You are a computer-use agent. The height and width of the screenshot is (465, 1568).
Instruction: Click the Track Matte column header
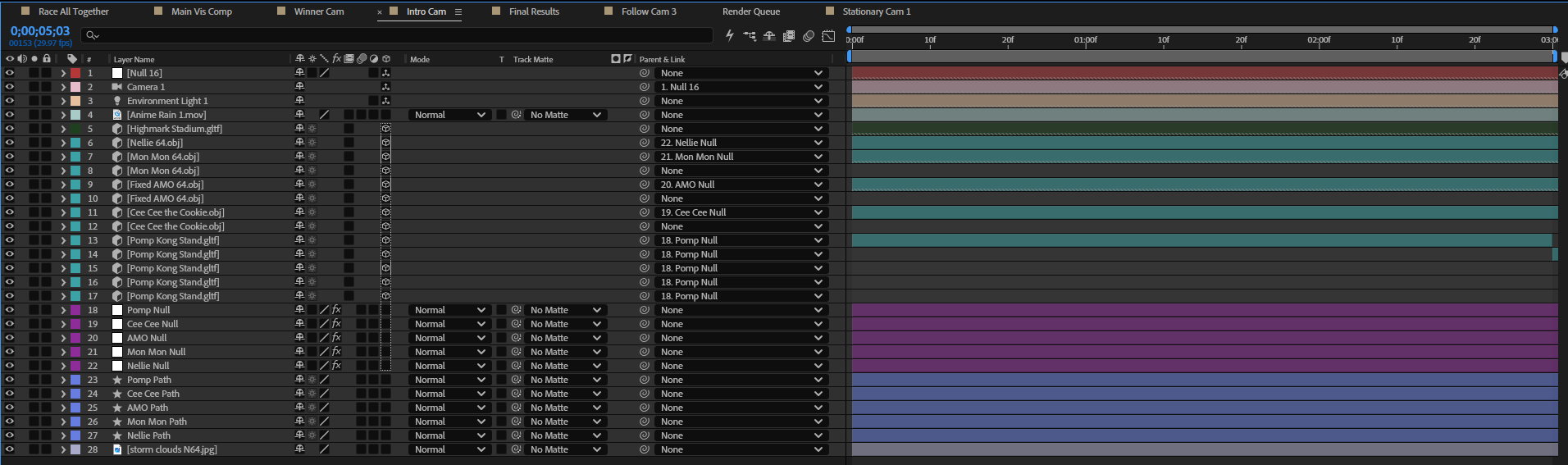pyautogui.click(x=533, y=59)
